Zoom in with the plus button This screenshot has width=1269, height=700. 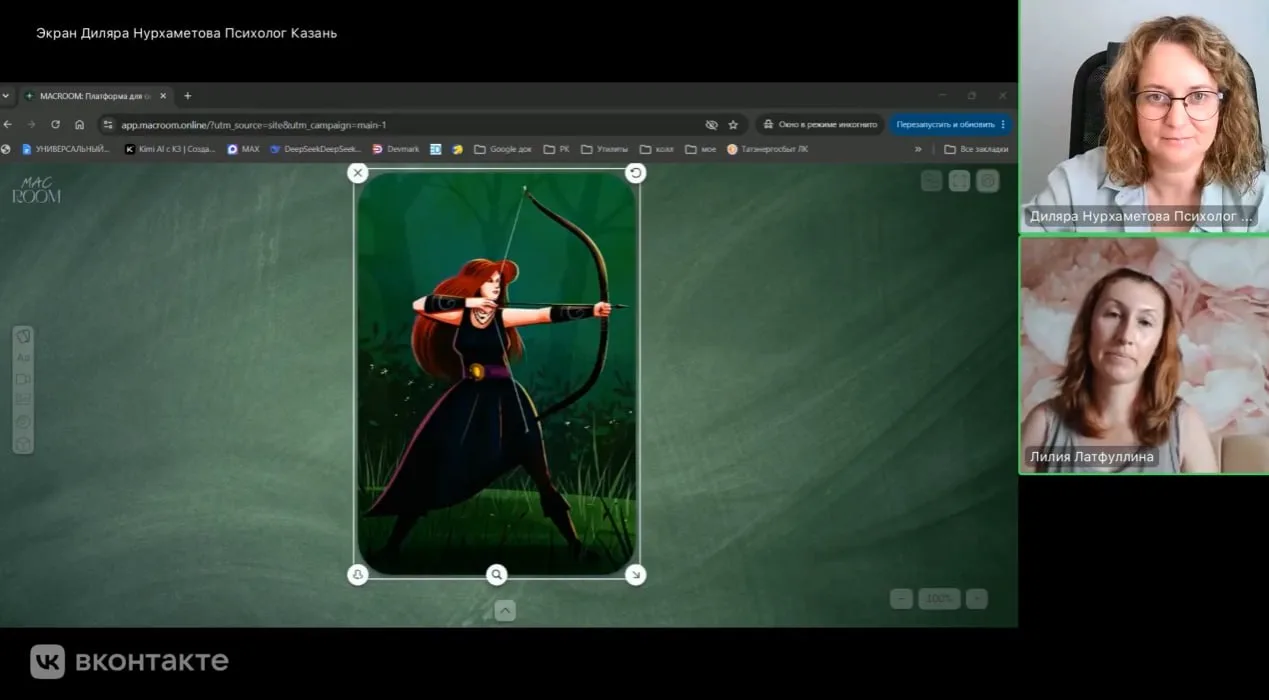(977, 599)
